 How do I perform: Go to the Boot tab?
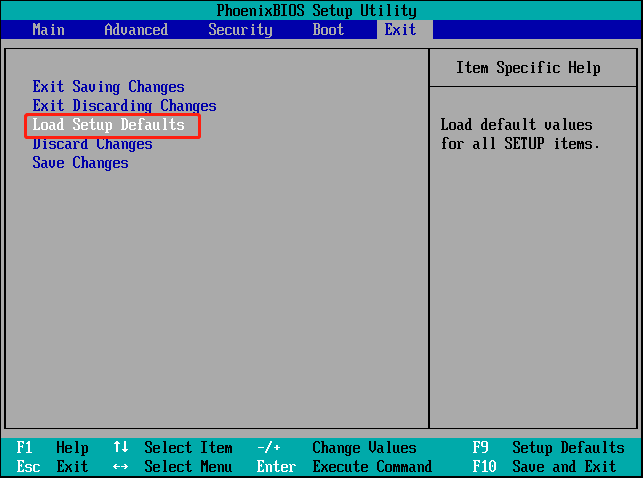[x=328, y=30]
